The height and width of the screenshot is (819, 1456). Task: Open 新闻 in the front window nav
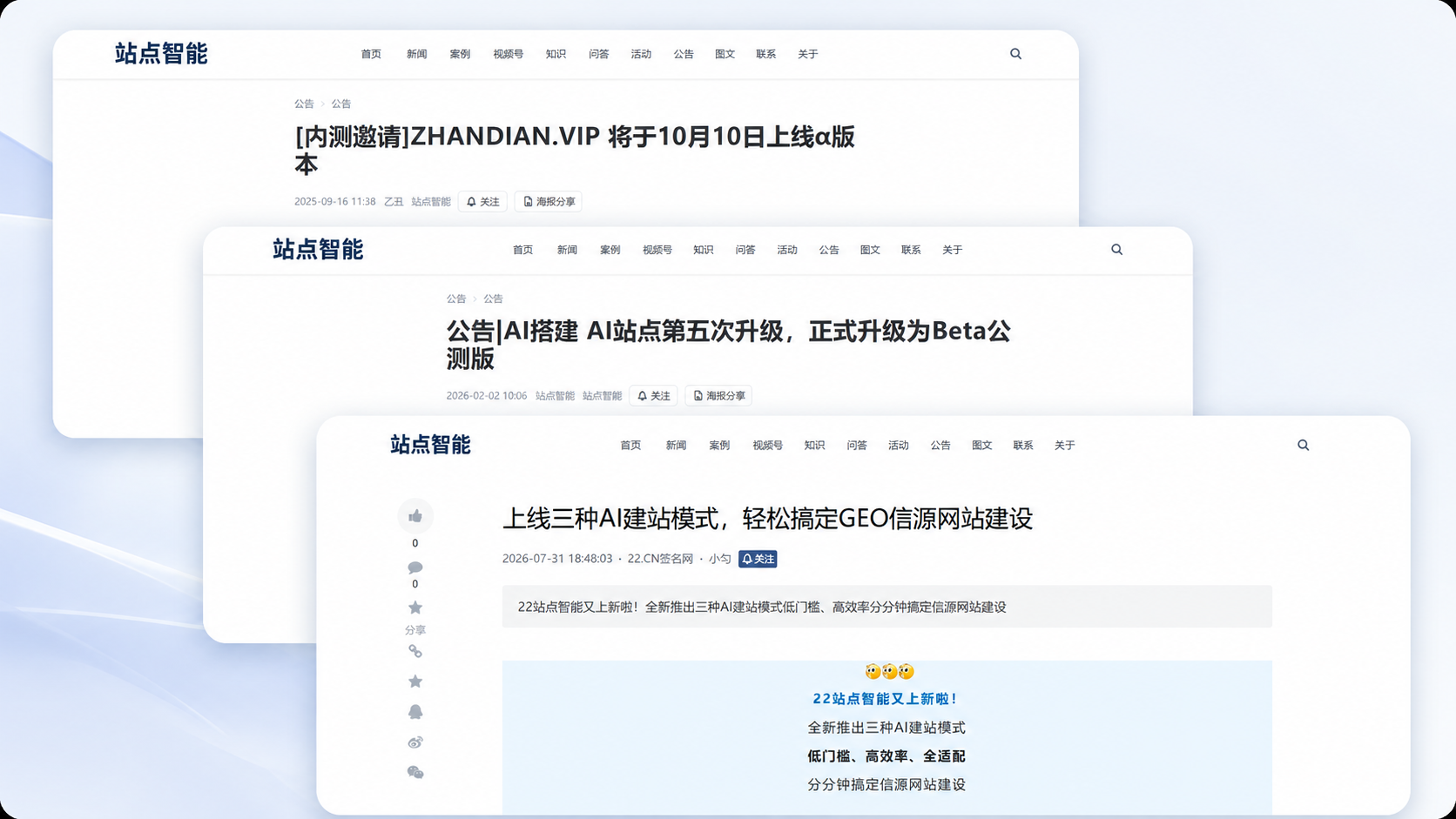(x=676, y=446)
